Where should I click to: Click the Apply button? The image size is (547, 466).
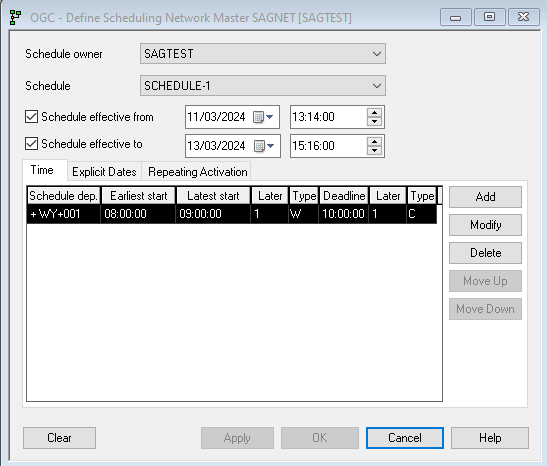click(x=237, y=438)
